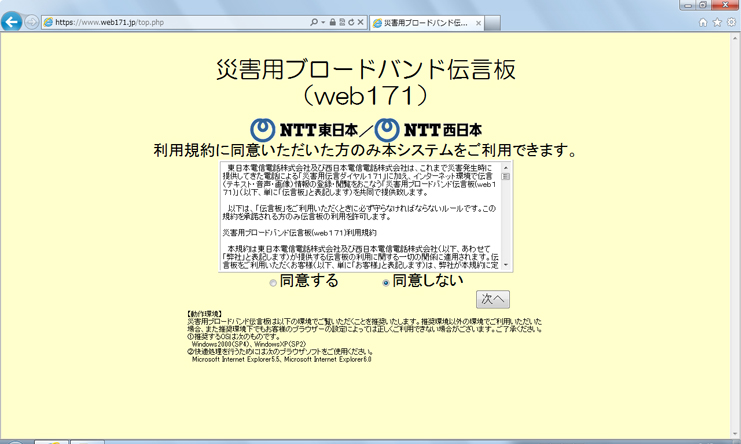Click the terms box scrollbar up arrow

pyautogui.click(x=506, y=168)
